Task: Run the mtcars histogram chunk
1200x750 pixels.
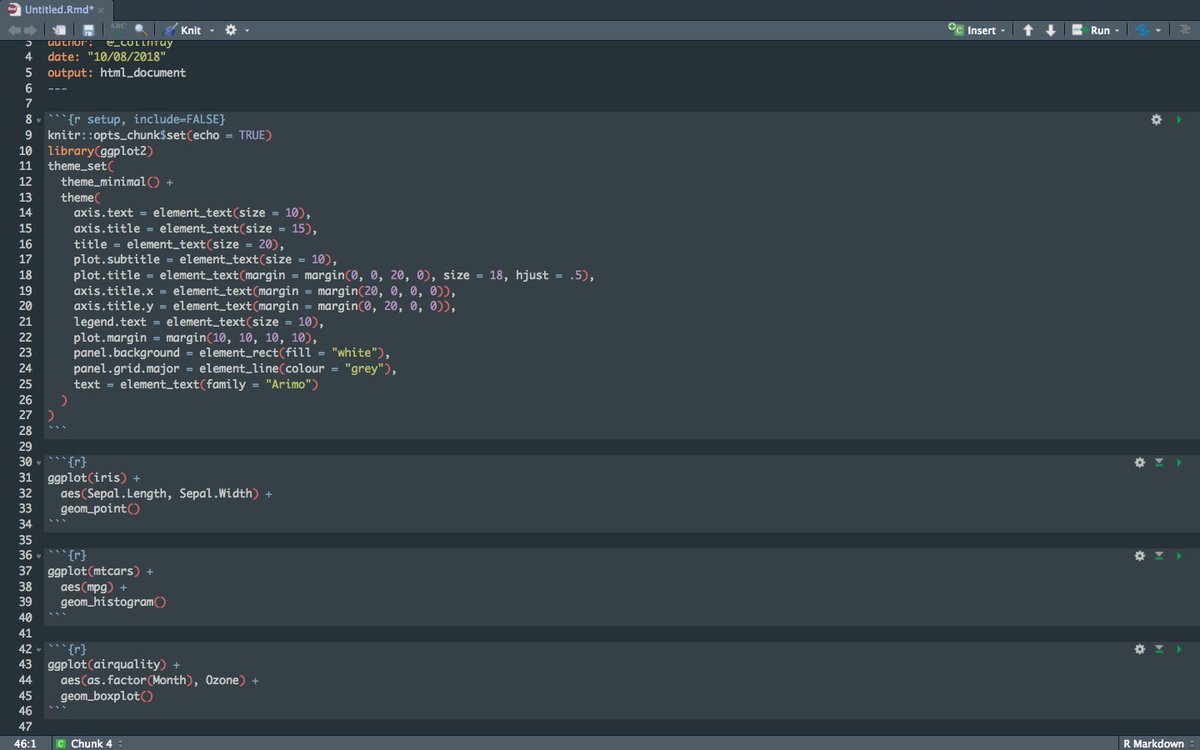Action: [x=1180, y=555]
